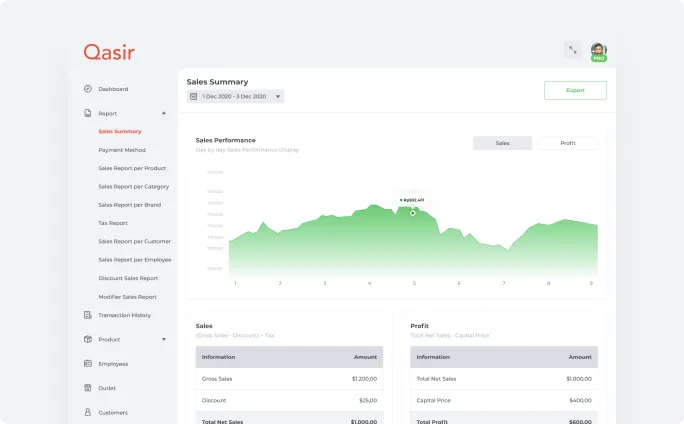Click the Employees icon in sidebar
This screenshot has width=684, height=424.
click(x=88, y=364)
